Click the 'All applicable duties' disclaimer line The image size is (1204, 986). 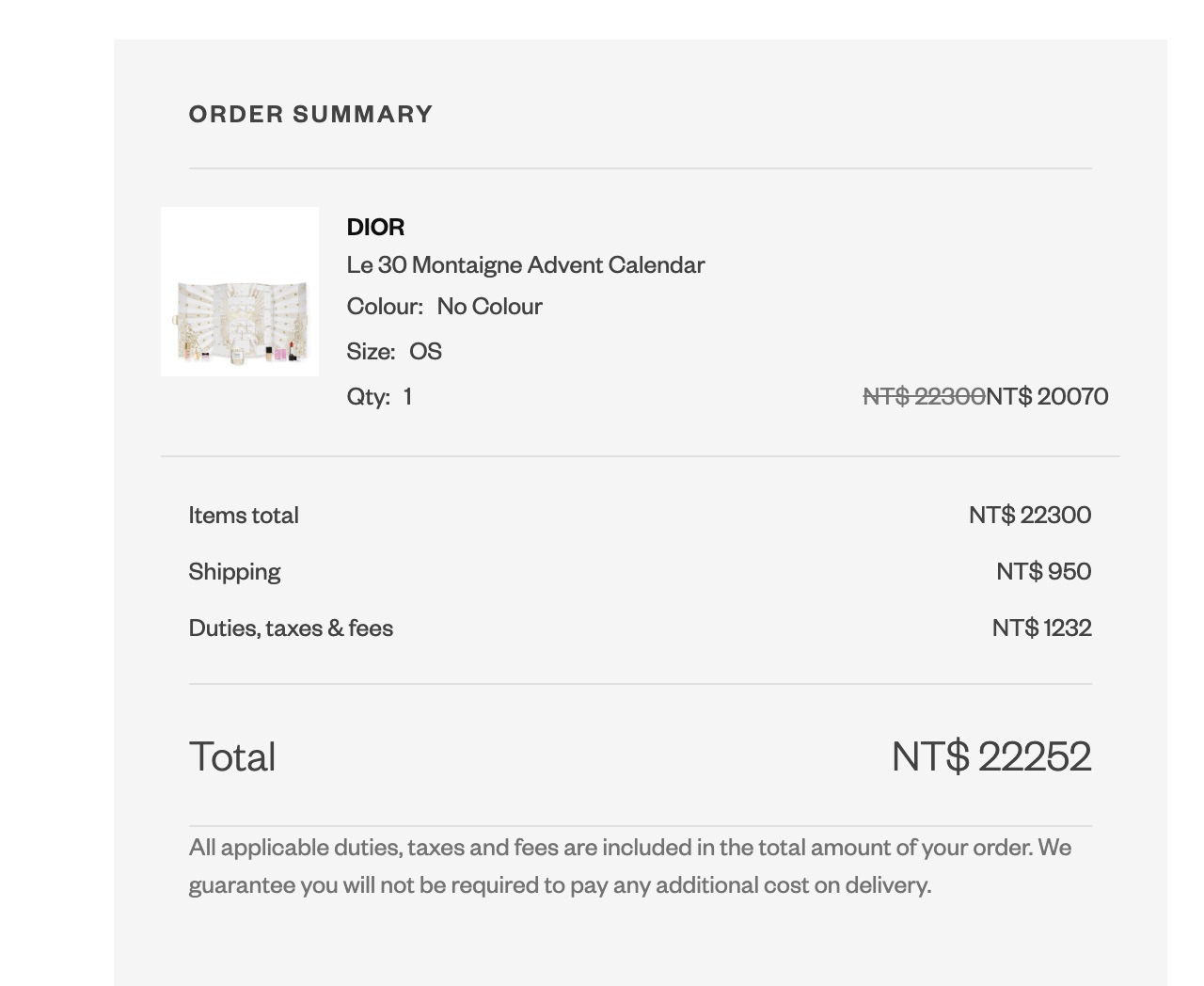[630, 847]
